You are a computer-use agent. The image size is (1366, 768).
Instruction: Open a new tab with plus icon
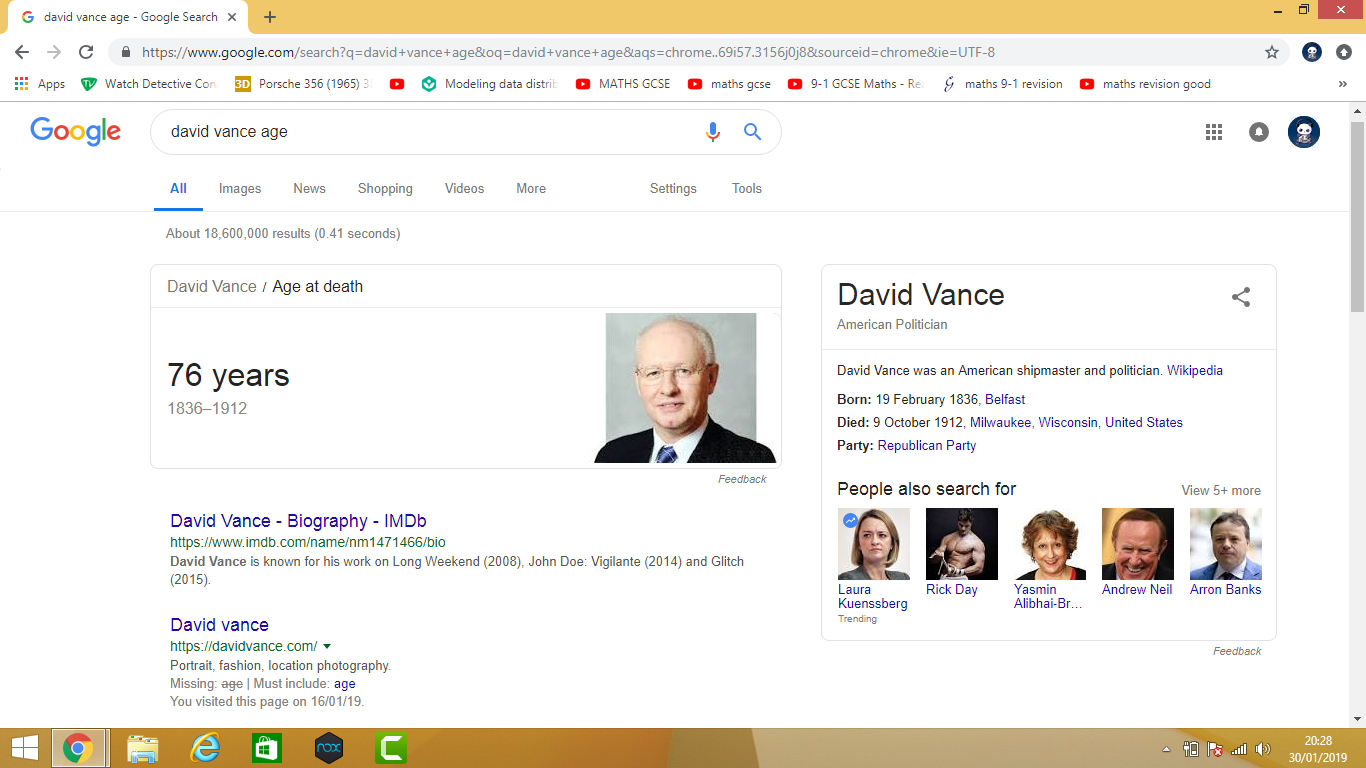[x=270, y=17]
